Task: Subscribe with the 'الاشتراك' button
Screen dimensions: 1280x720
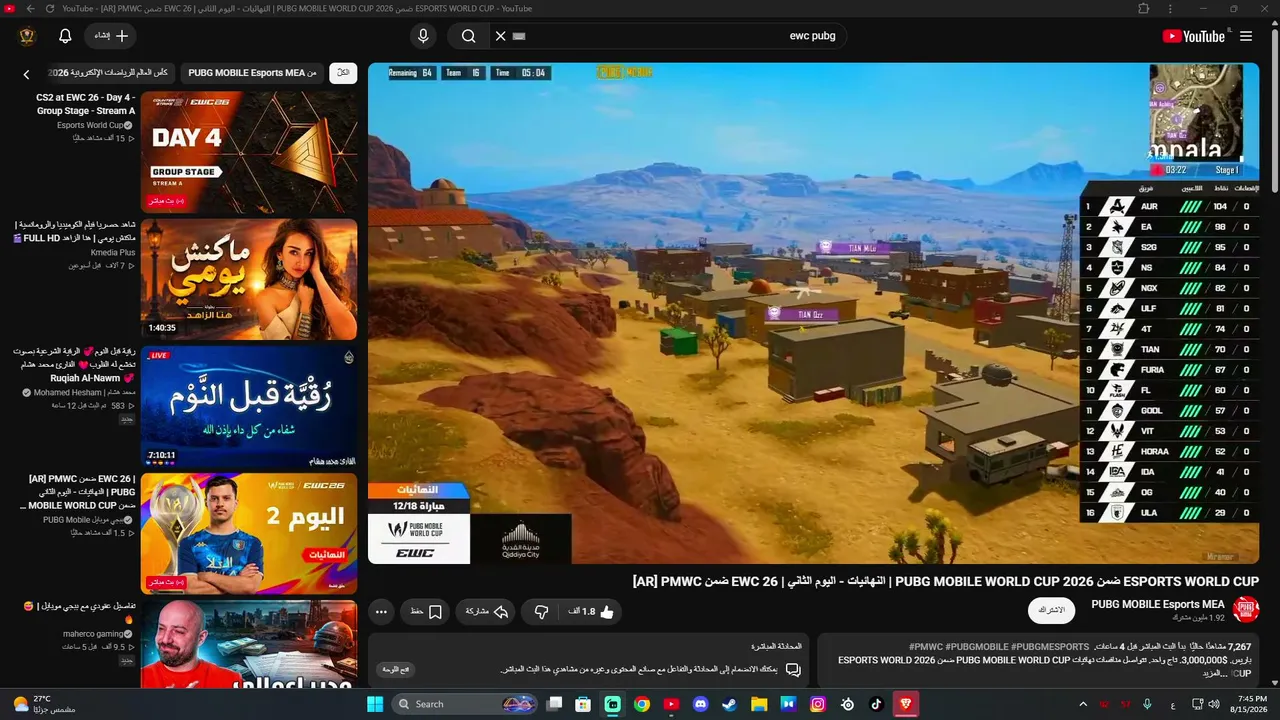Action: click(x=1051, y=610)
